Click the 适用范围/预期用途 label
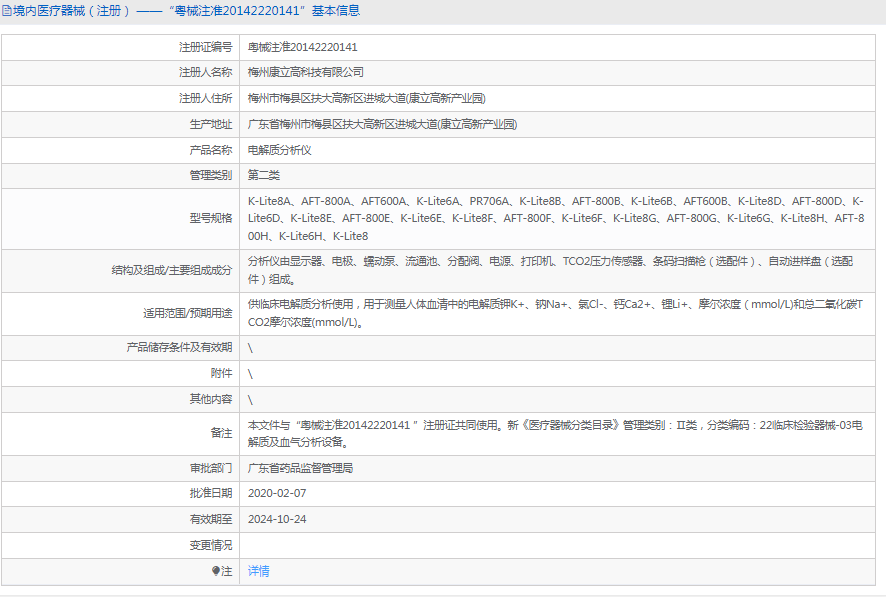Image resolution: width=886 pixels, height=597 pixels. pyautogui.click(x=188, y=313)
